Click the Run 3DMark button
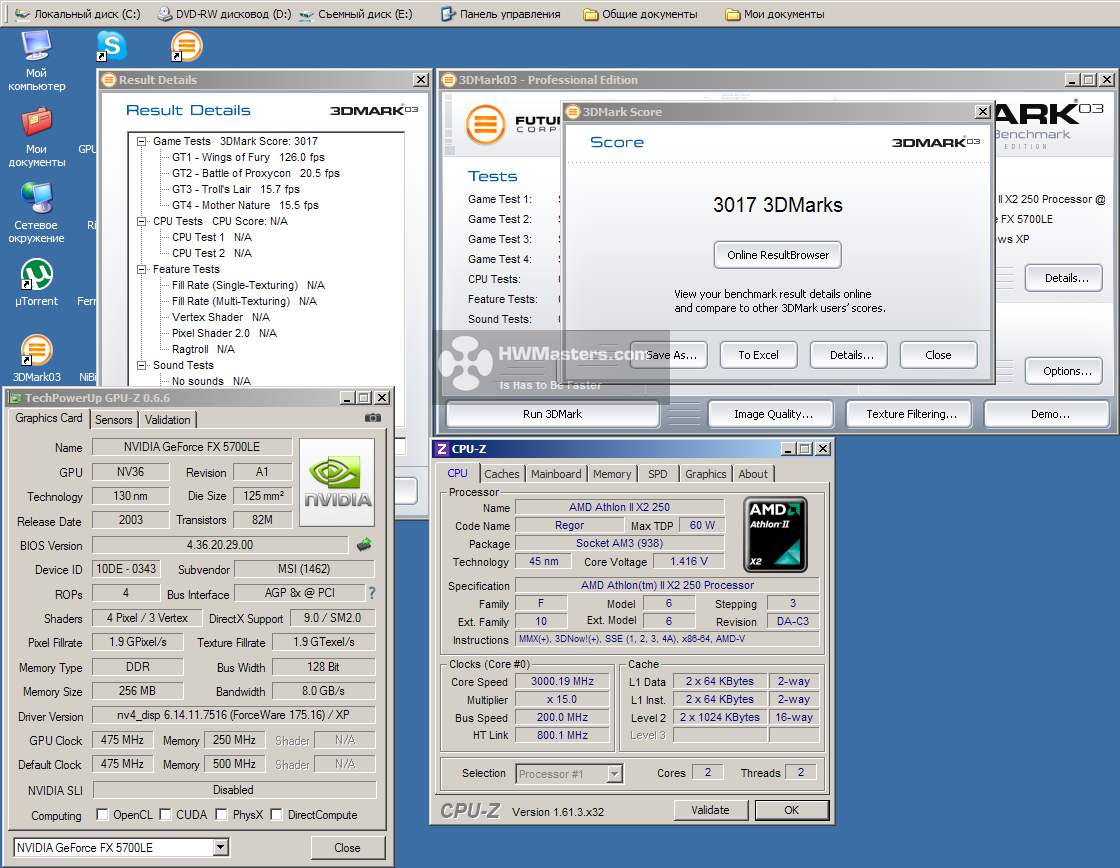The width and height of the screenshot is (1120, 868). point(553,414)
